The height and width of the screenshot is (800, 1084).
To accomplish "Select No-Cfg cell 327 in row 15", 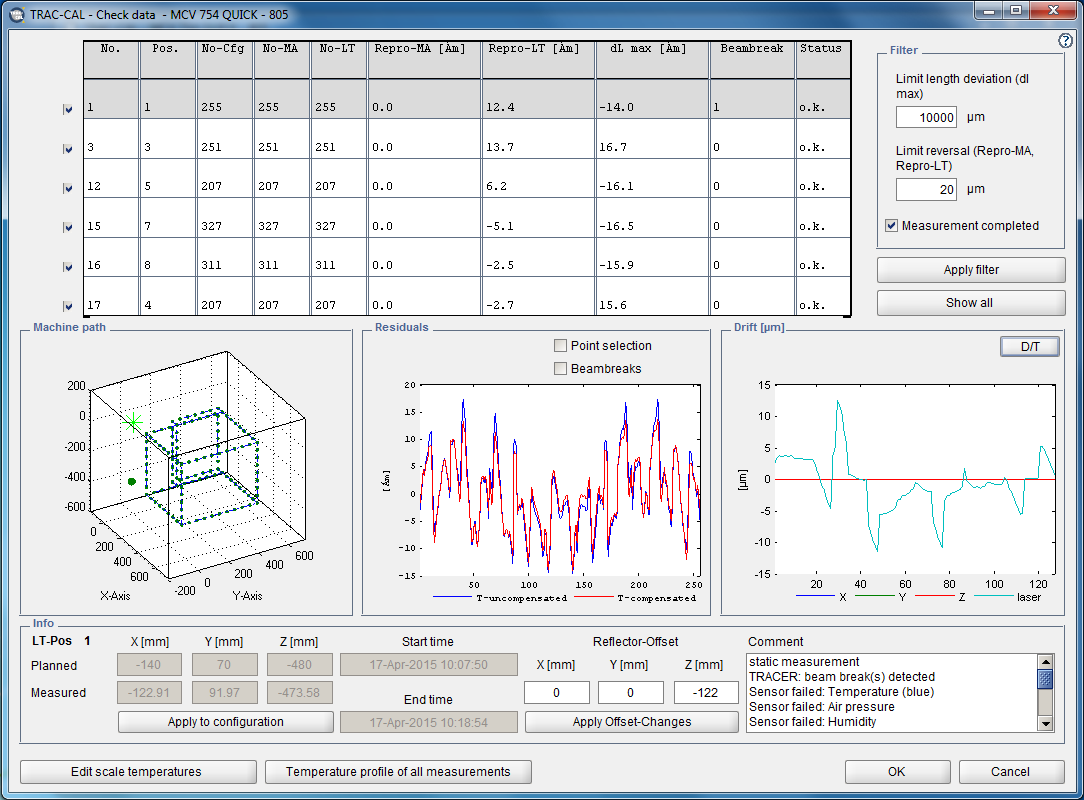I will (x=224, y=218).
